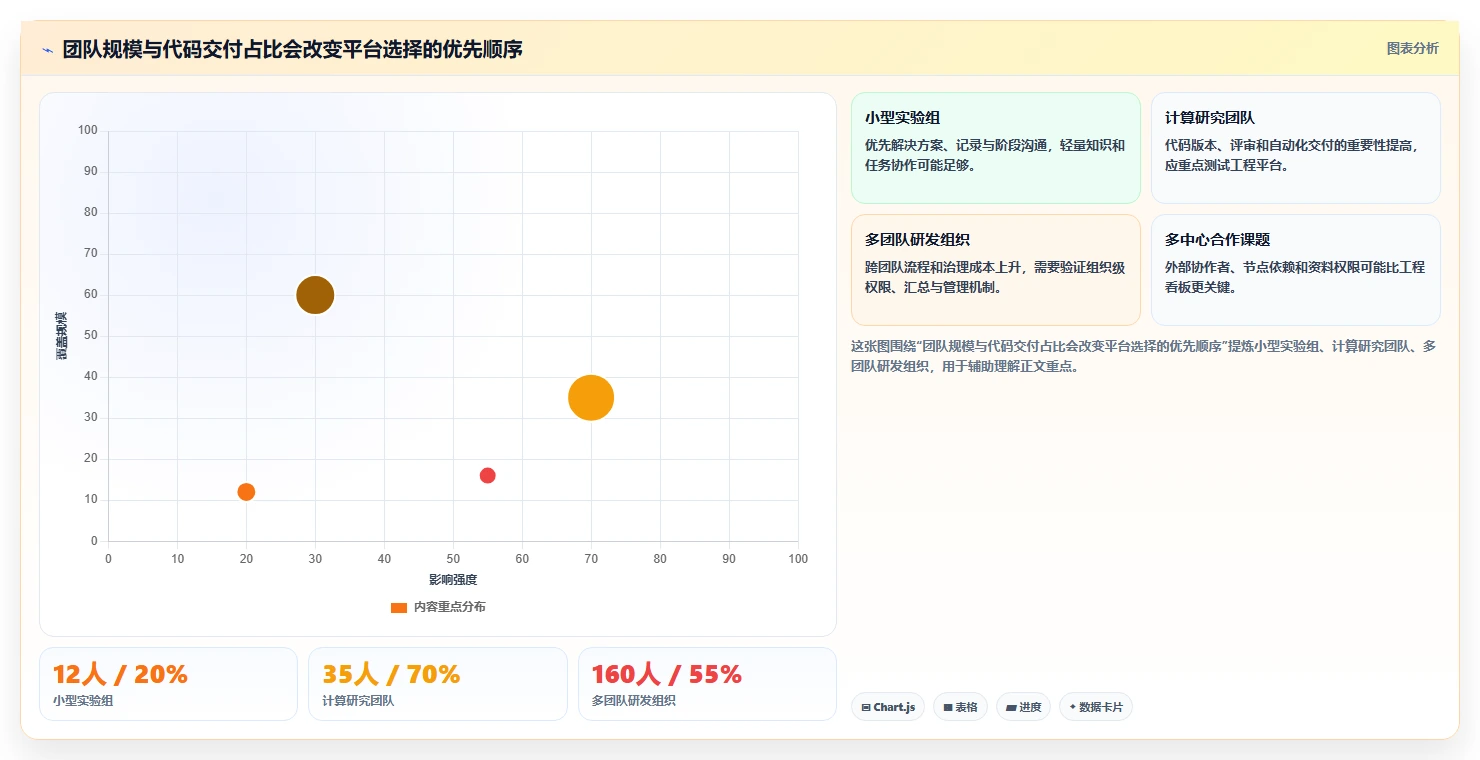Screen dimensions: 1480x760
Task: Click the 覆盖规模 y-axis label
Action: coord(62,336)
